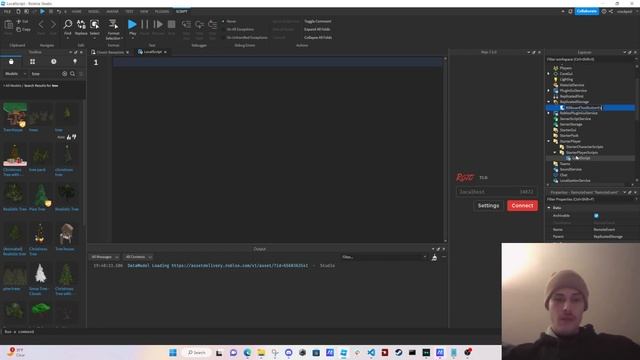Open the Windows Start button
Image resolution: width=640 pixels, height=360 pixels.
point(173,352)
